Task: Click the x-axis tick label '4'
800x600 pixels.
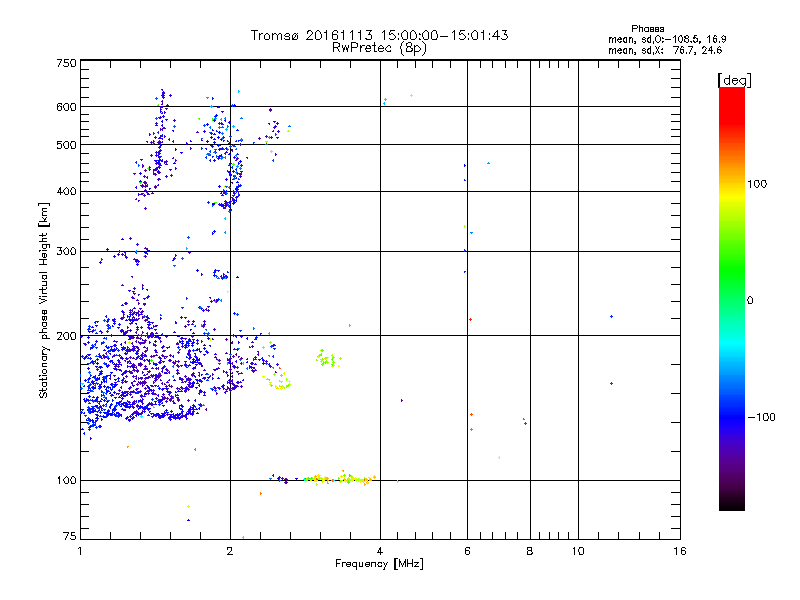Action: [x=380, y=551]
